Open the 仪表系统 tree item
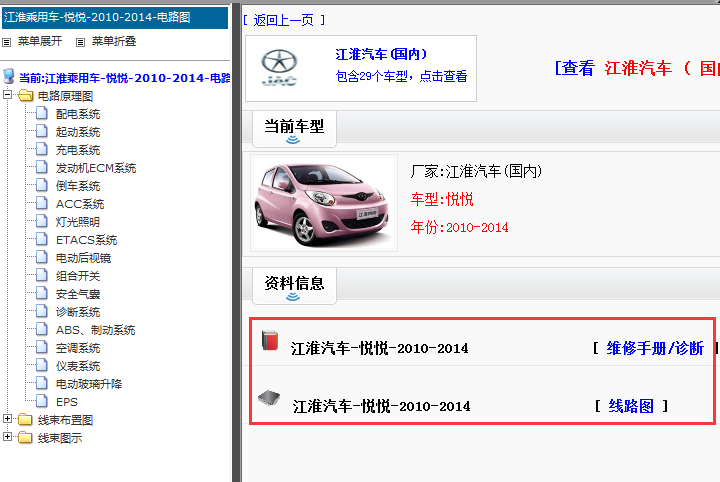Viewport: 720px width, 482px height. [78, 366]
